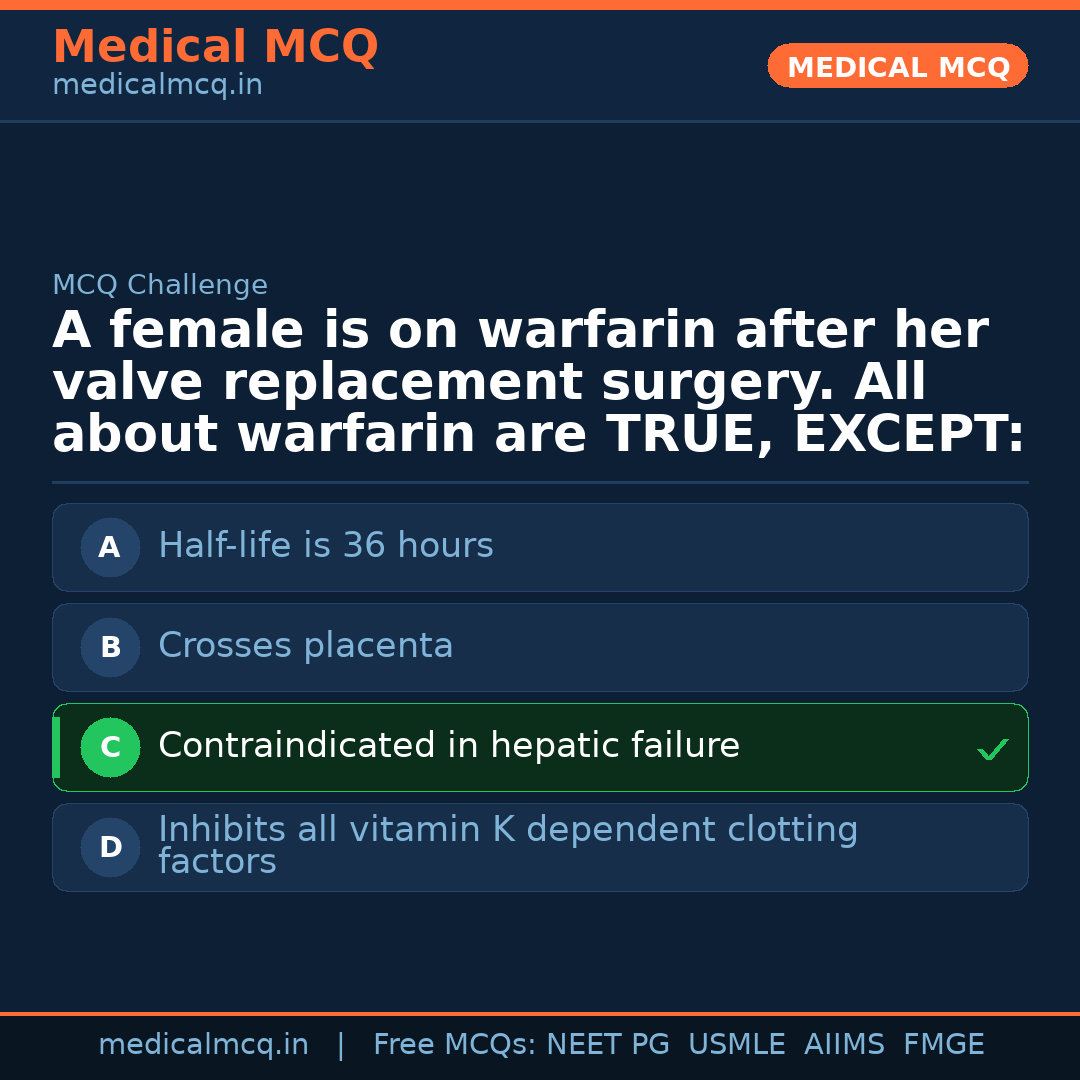Click the green C circle badge
Image resolution: width=1080 pixels, height=1080 pixels.
pyautogui.click(x=110, y=748)
